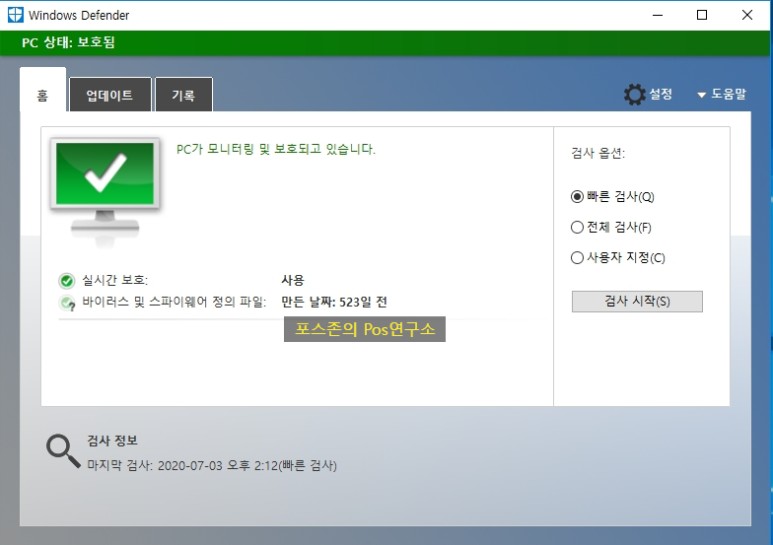Maximize the Windows Defender window
The image size is (773, 545).
pyautogui.click(x=702, y=15)
